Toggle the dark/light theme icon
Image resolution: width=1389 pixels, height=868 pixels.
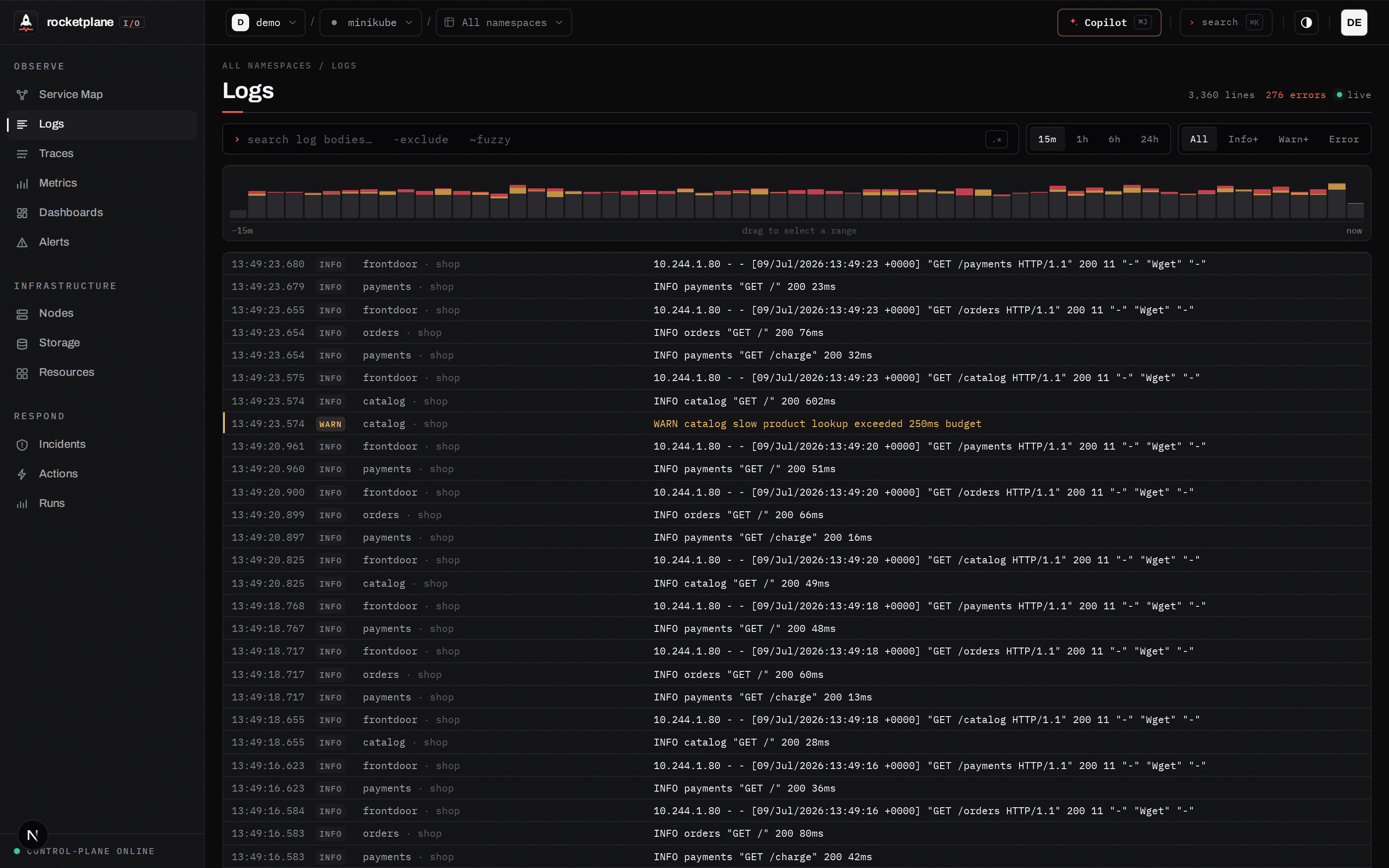1307,23
